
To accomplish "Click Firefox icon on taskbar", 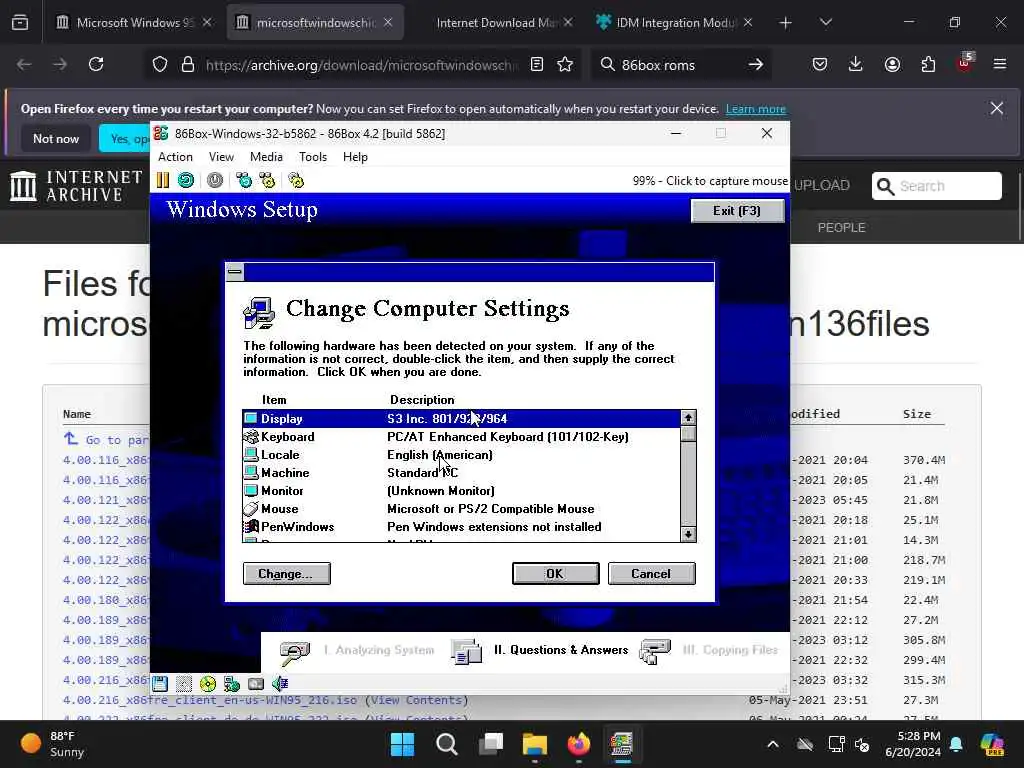I will coord(579,744).
